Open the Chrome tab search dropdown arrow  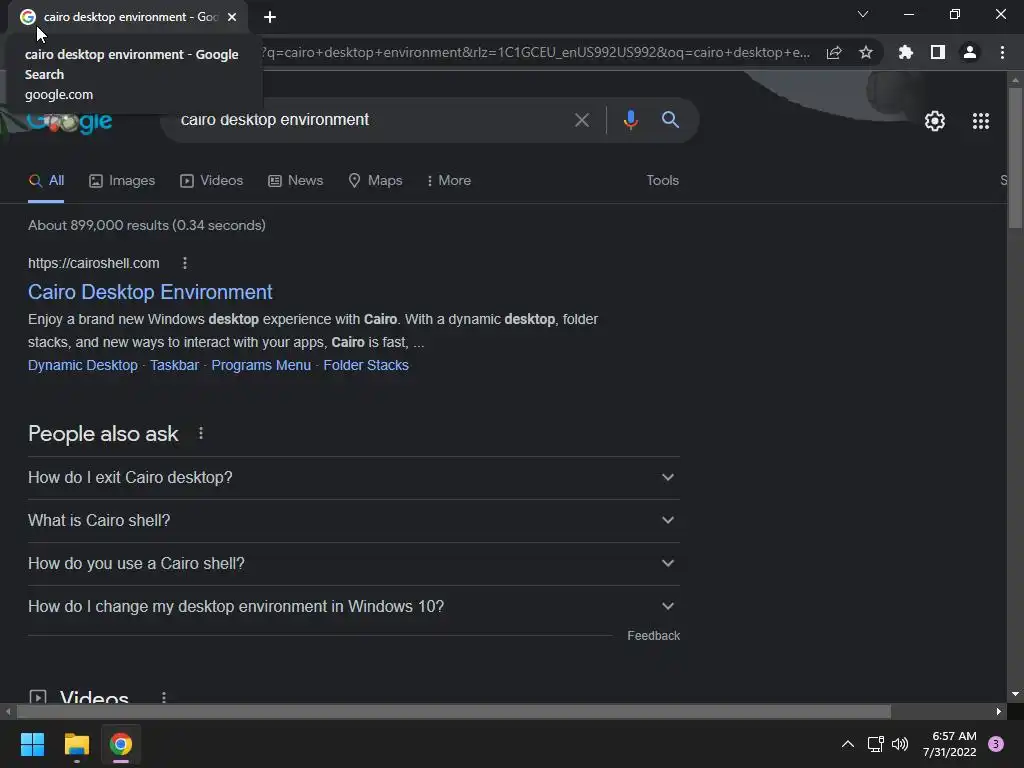pos(863,14)
